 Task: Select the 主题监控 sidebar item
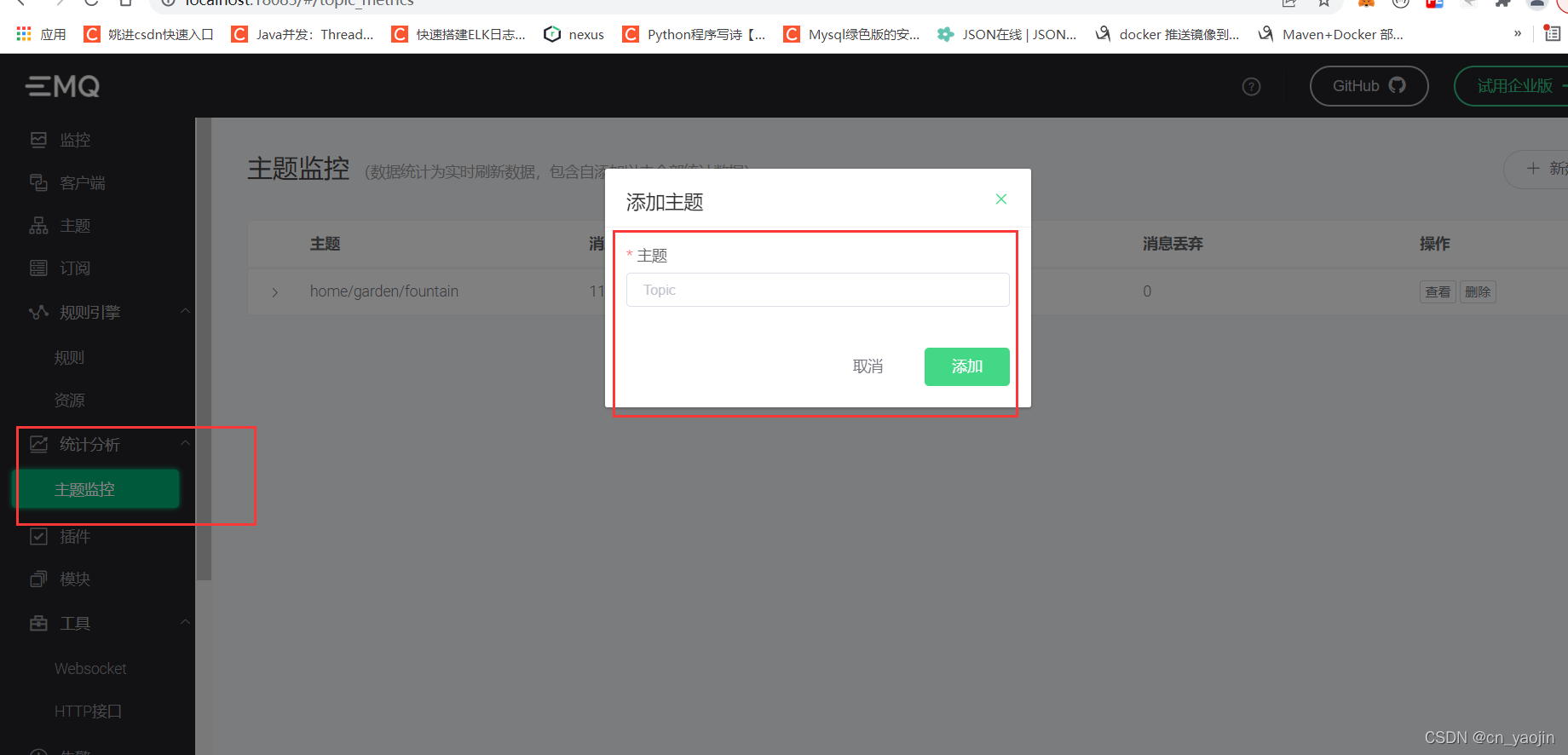[95, 489]
